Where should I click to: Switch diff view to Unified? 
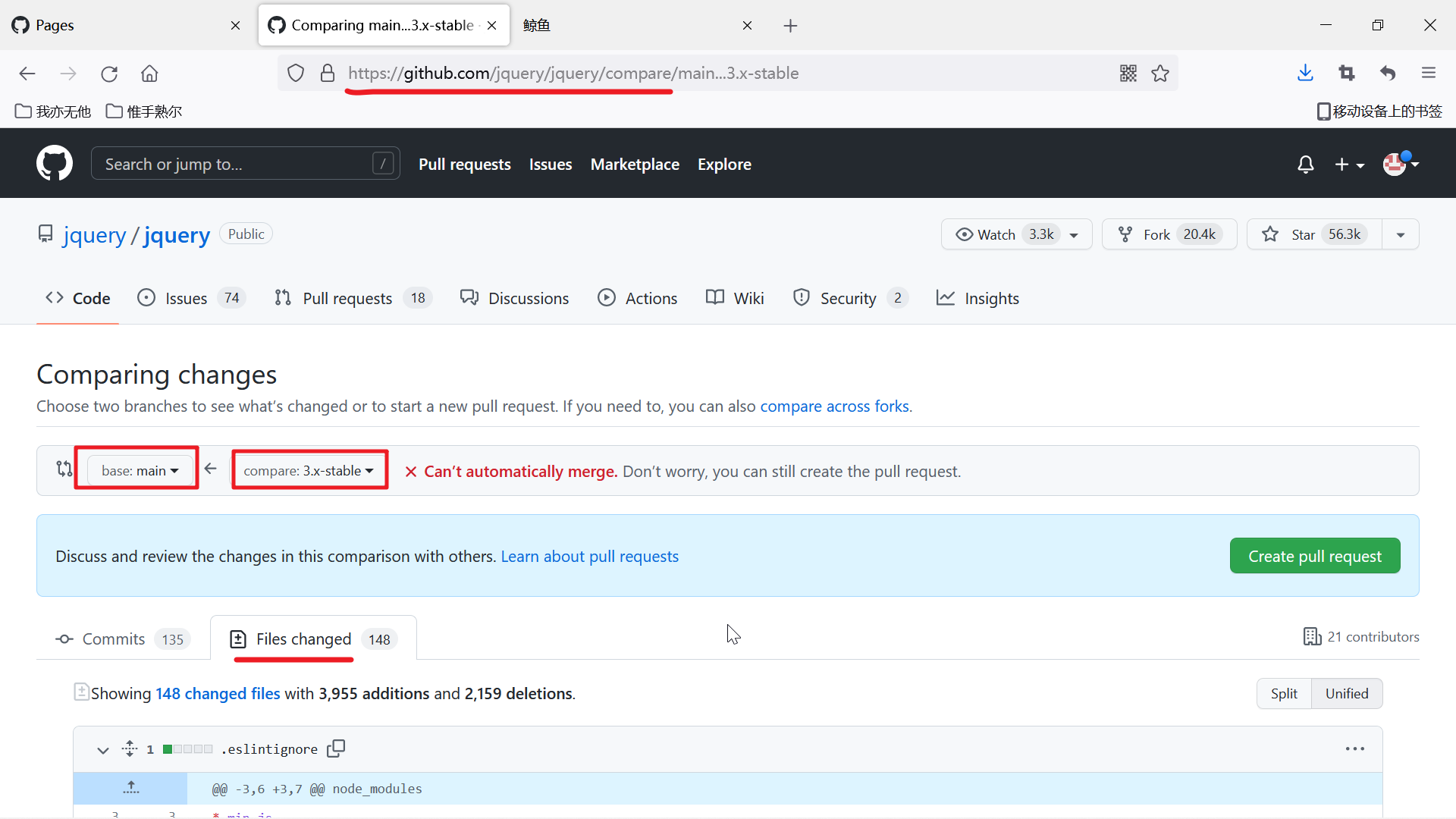point(1347,694)
